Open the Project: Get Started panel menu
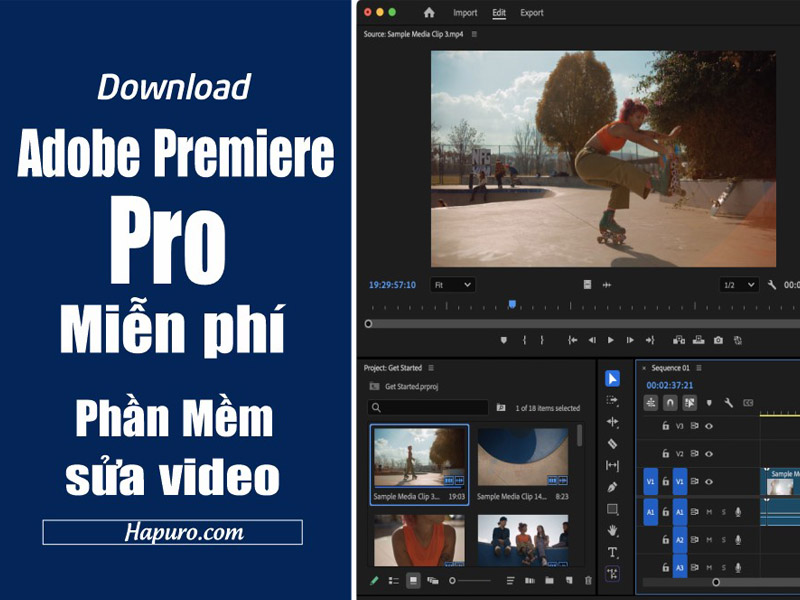Viewport: 800px width, 600px height. coord(432,368)
